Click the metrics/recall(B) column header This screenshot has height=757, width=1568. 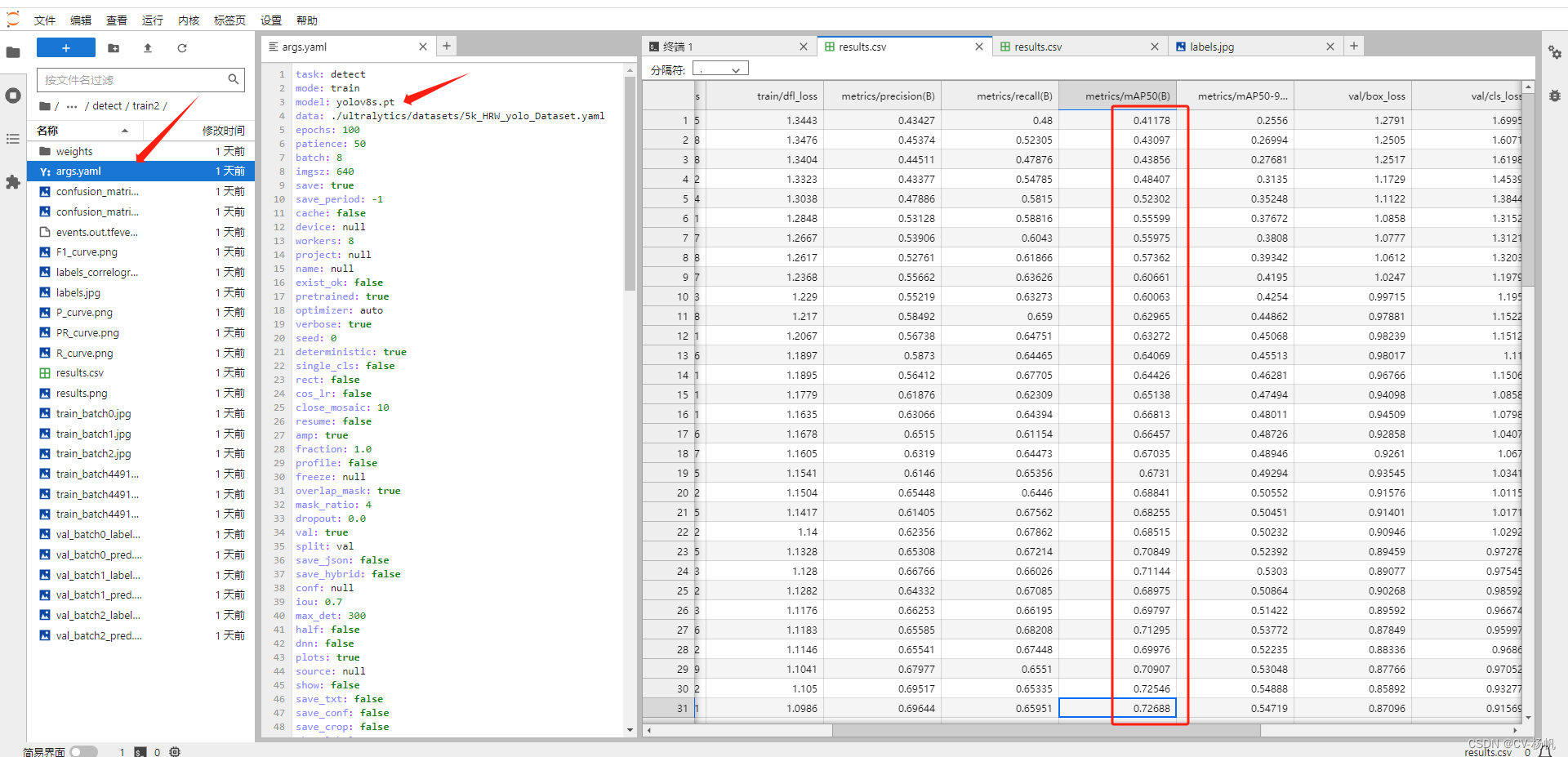1000,96
